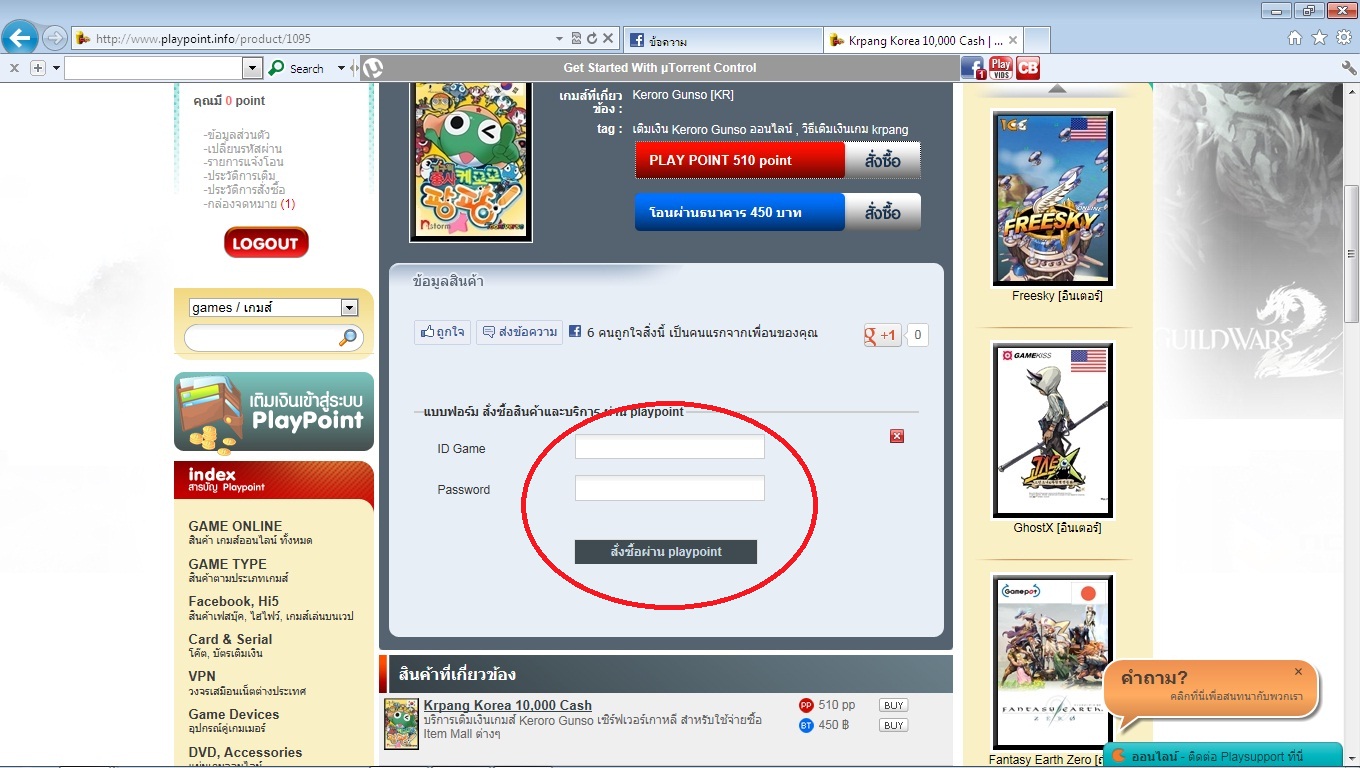Close the Krpang Korea tab
1360x768 pixels.
[1012, 41]
